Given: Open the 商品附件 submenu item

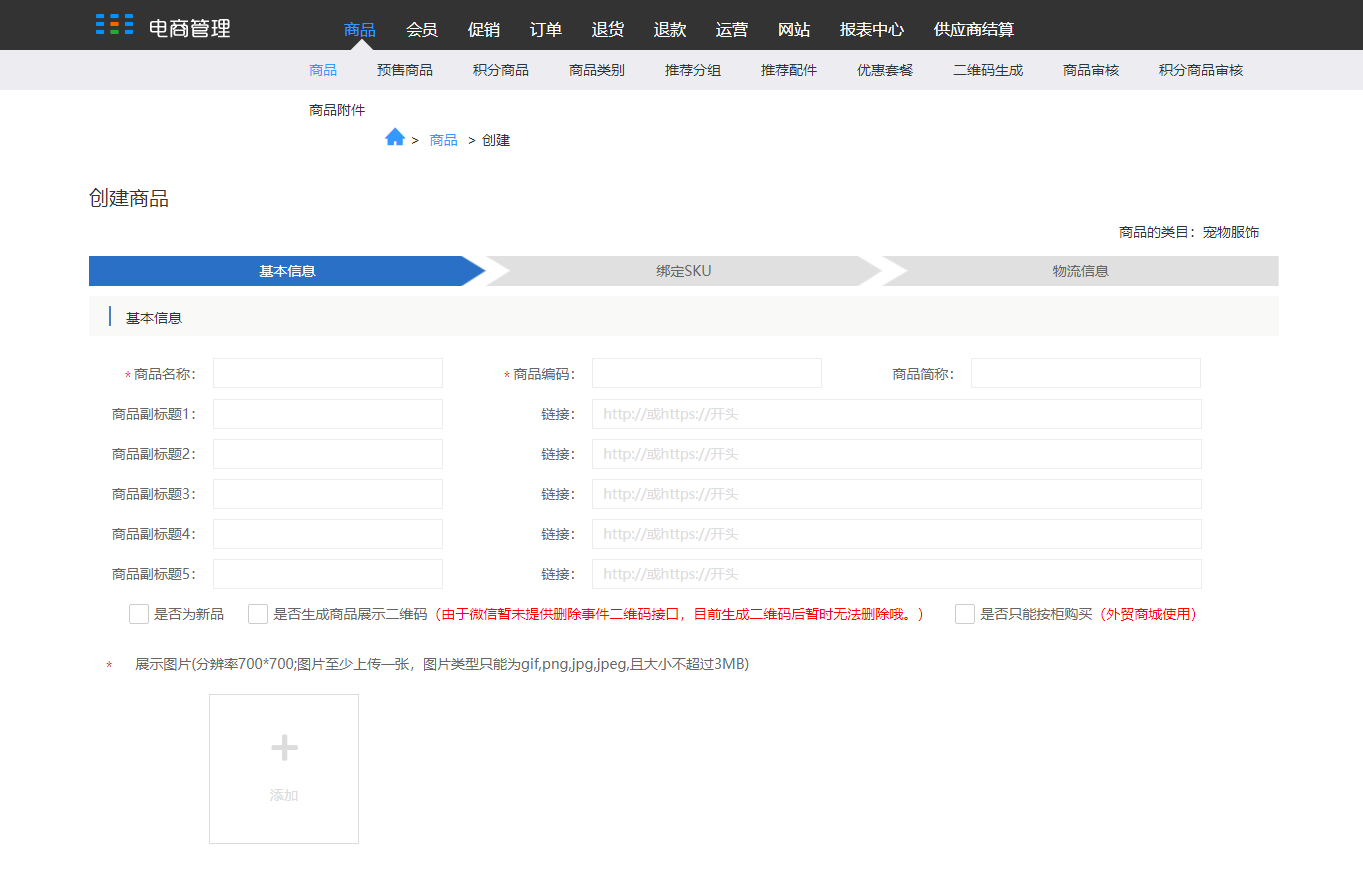Looking at the screenshot, I should tap(337, 110).
